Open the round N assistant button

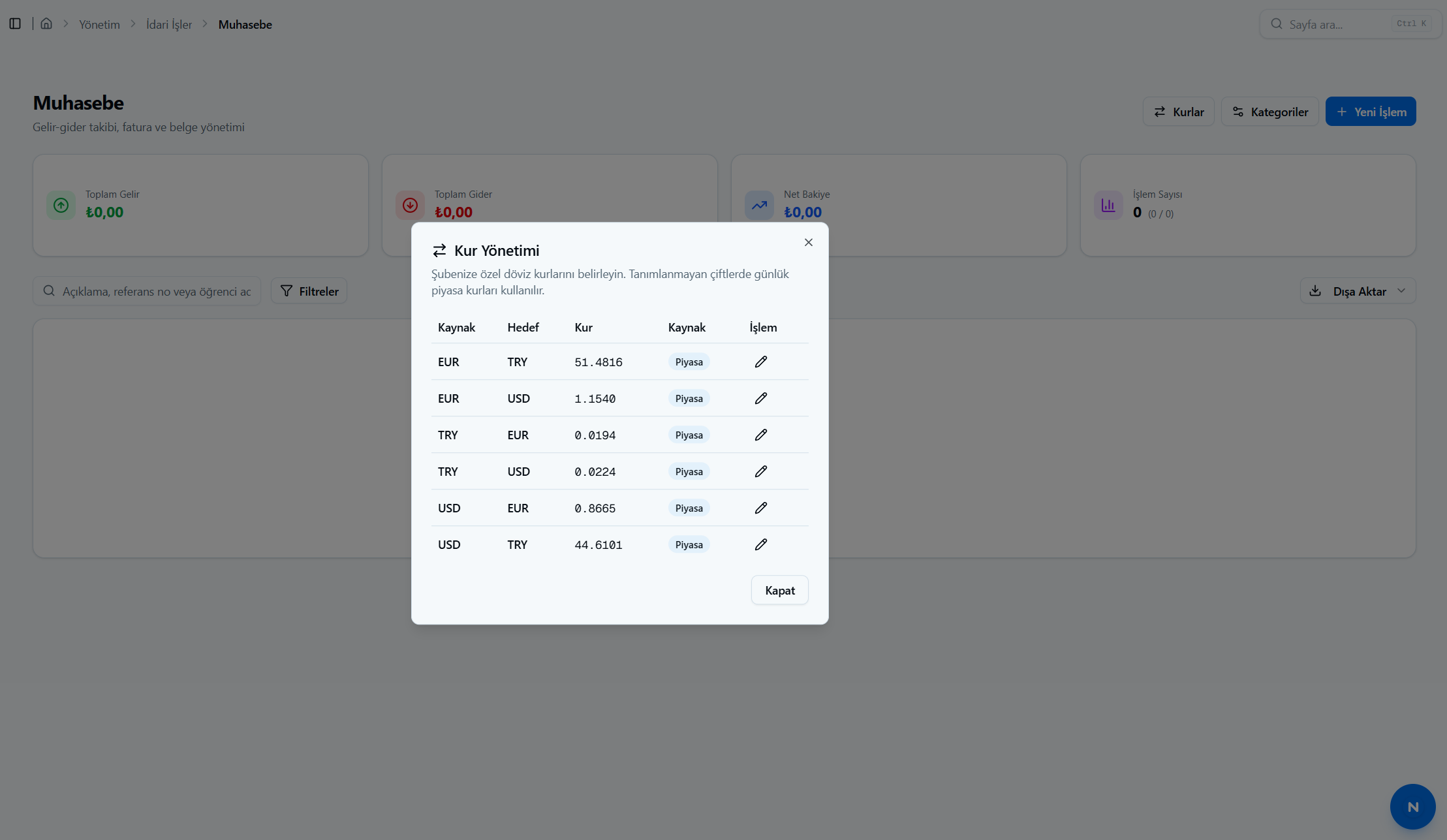(1413, 807)
